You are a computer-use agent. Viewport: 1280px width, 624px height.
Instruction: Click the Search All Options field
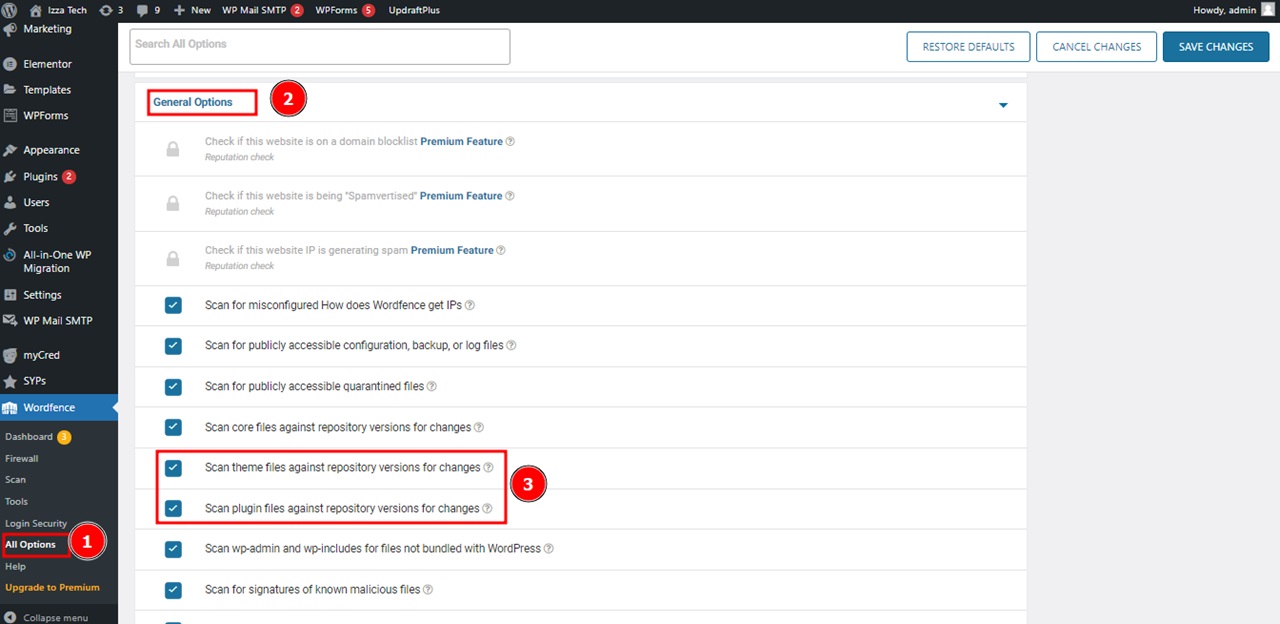coord(320,46)
